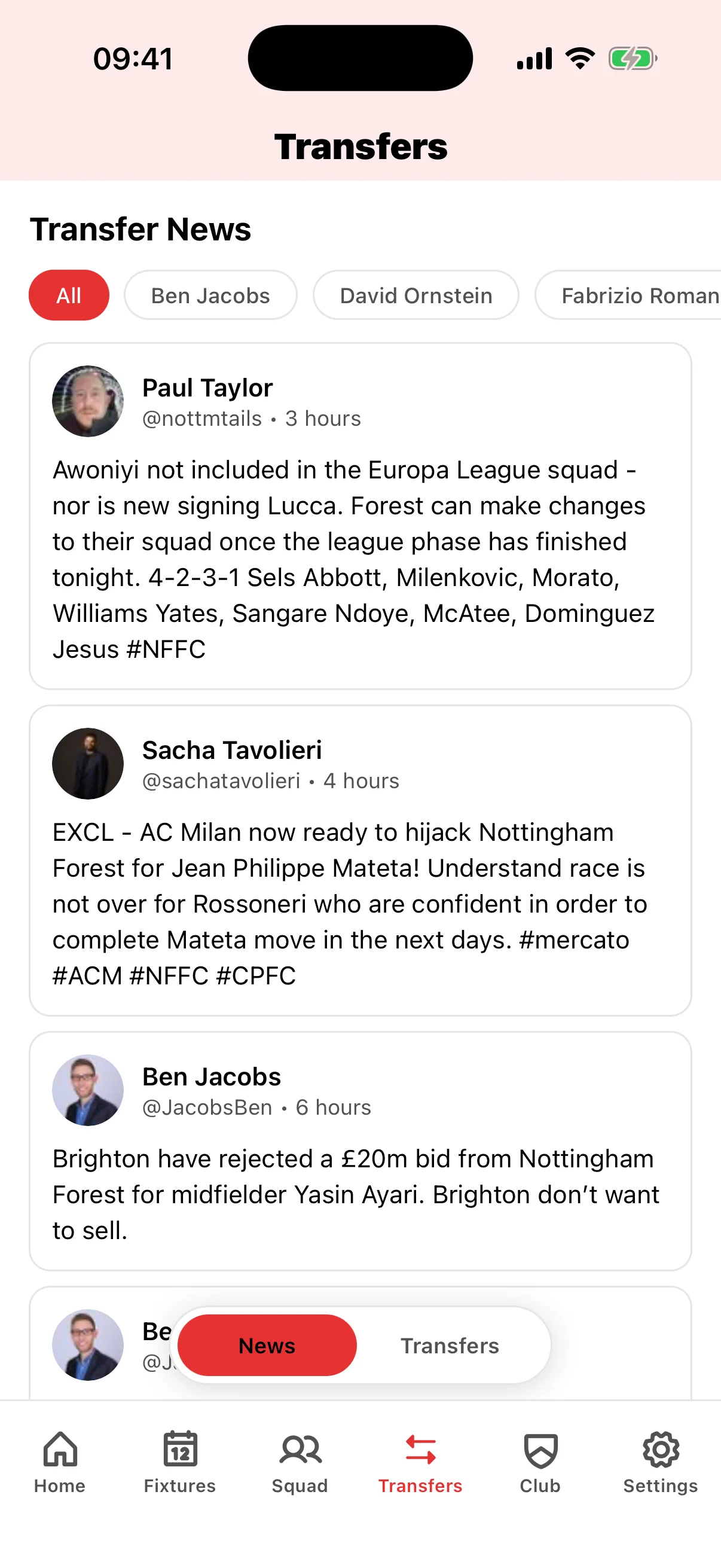
Task: Open the Club shield icon
Action: (x=539, y=1451)
